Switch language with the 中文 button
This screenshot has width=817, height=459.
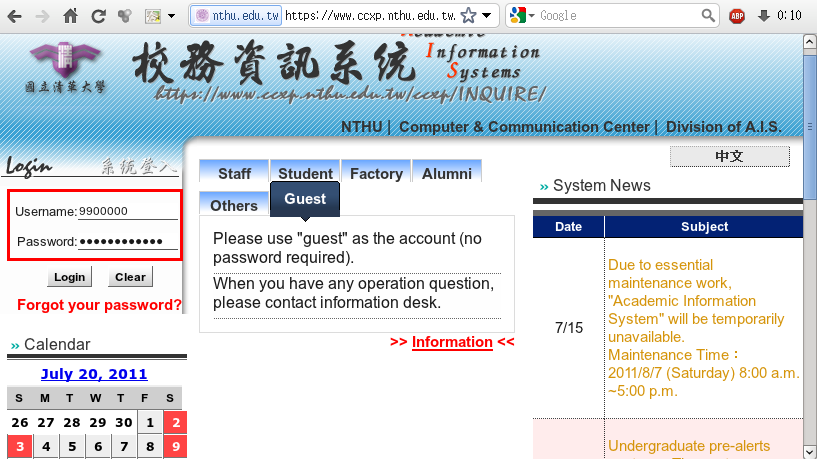coord(729,156)
